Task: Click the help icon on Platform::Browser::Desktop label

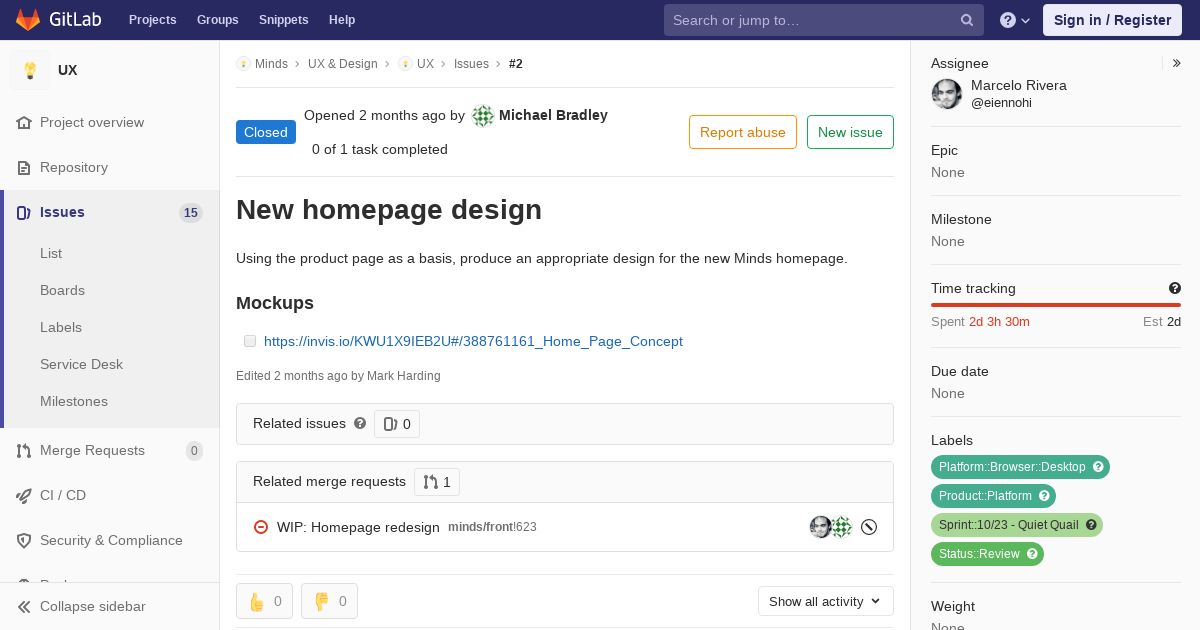Action: coord(1098,467)
